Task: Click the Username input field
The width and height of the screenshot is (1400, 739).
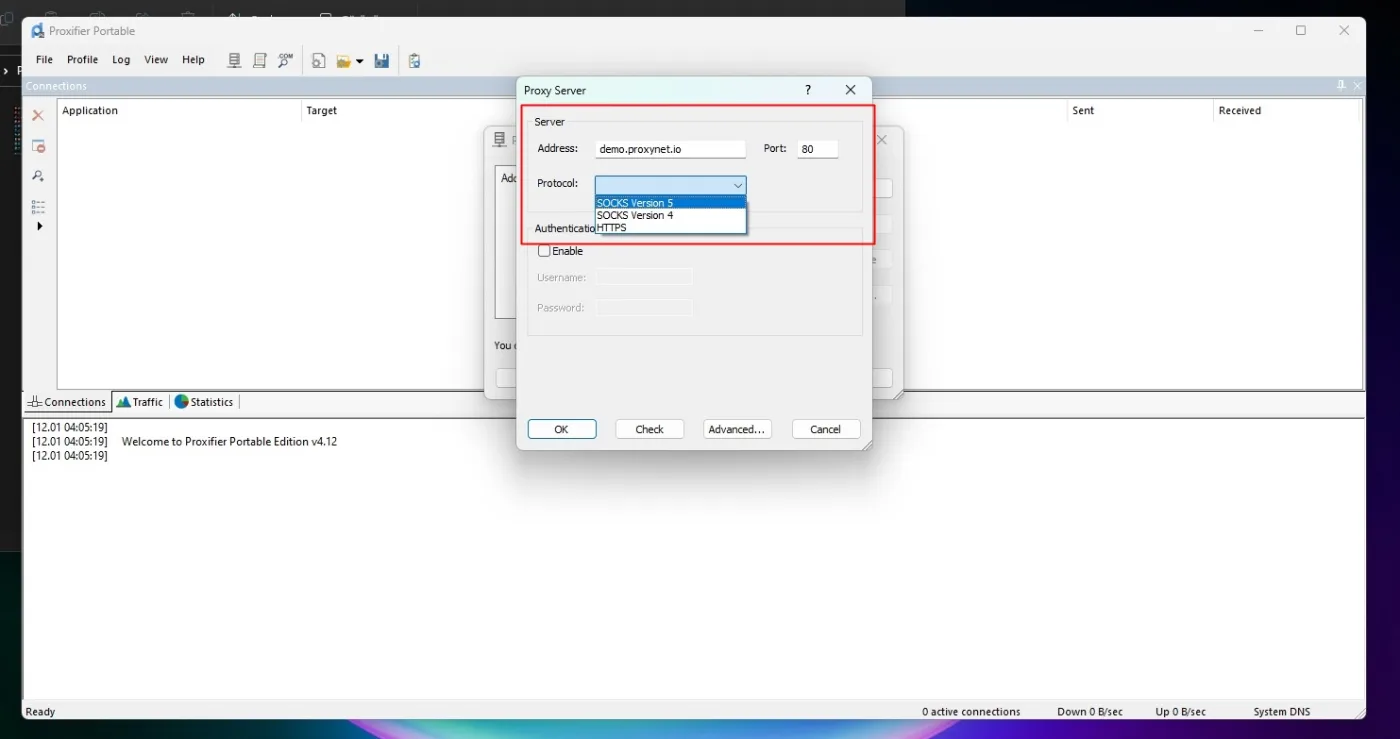Action: point(644,277)
